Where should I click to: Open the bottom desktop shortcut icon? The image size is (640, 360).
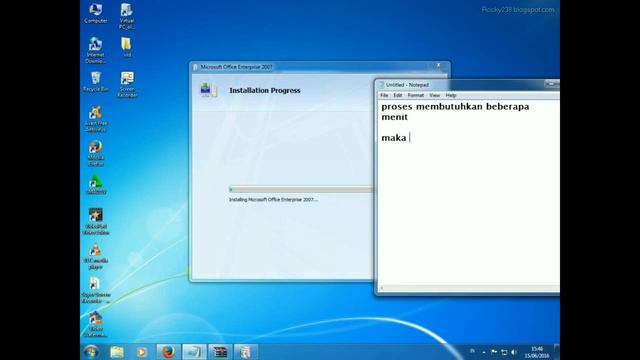pos(96,324)
